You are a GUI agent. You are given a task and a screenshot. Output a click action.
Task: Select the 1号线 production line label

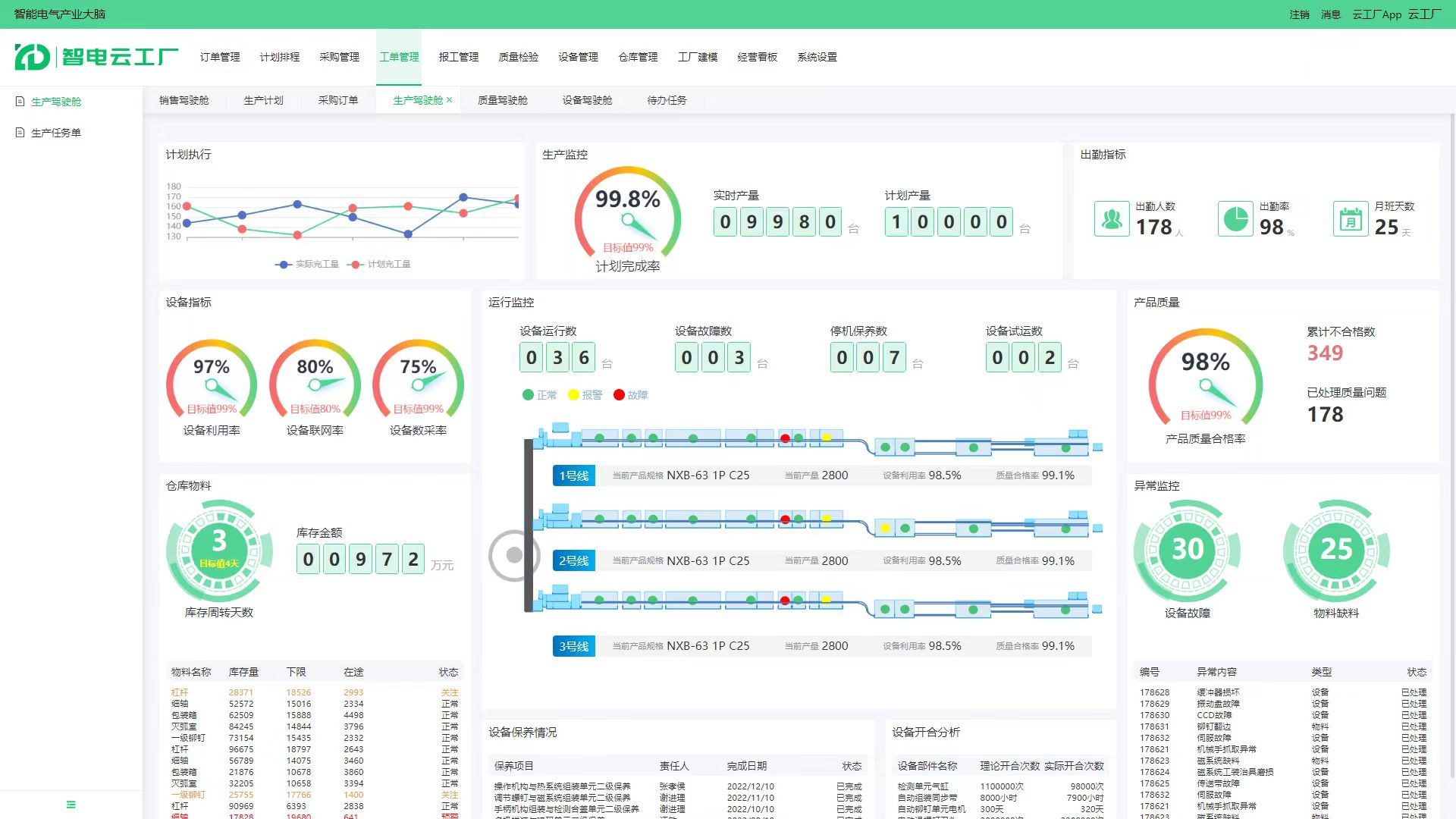point(574,475)
